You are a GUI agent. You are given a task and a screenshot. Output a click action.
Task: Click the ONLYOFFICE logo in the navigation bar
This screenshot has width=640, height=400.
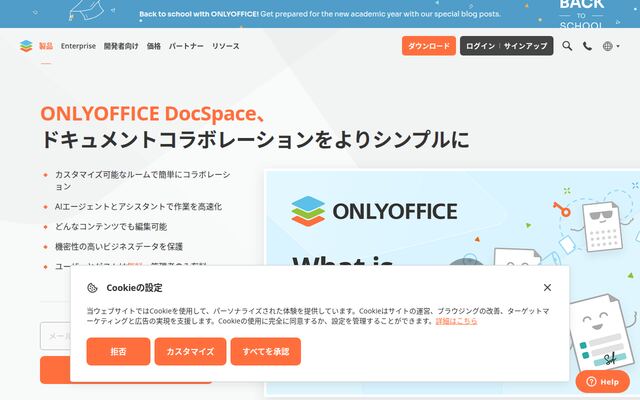coord(26,46)
